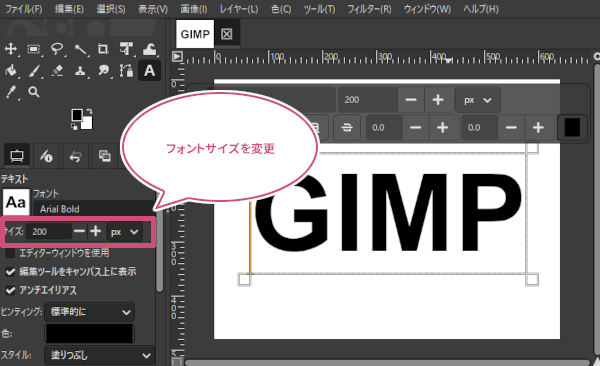600x366 pixels.
Task: Toggle エディターウィンドウを使用 checkbox
Action: click(10, 253)
